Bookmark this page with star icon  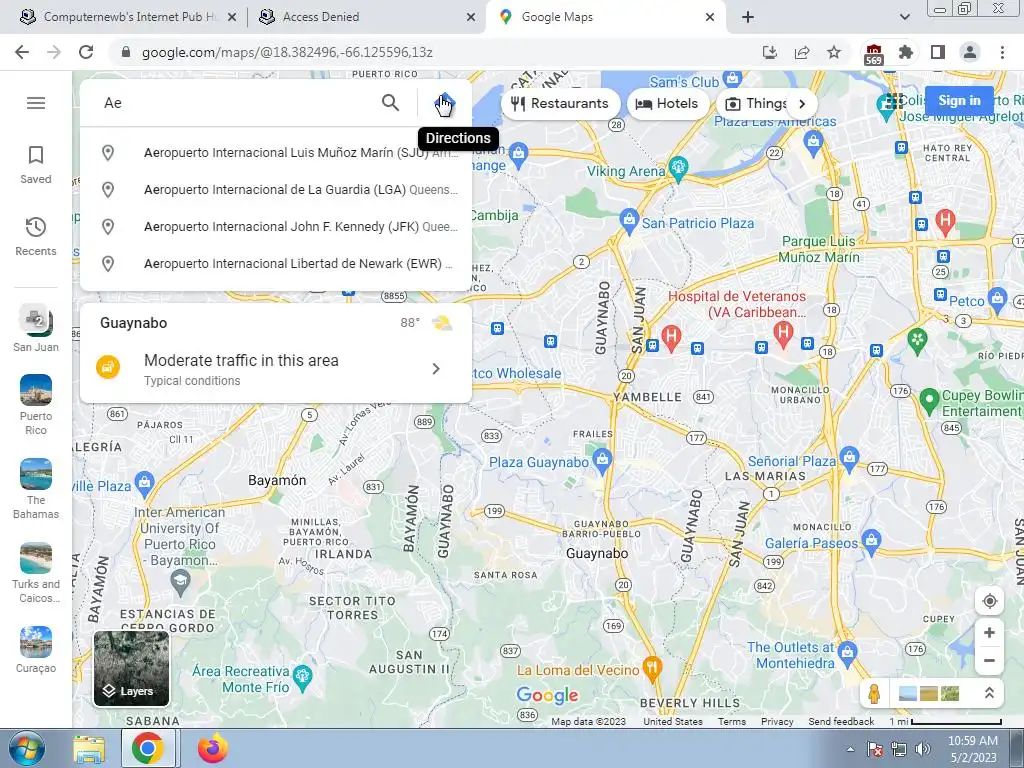tap(834, 52)
